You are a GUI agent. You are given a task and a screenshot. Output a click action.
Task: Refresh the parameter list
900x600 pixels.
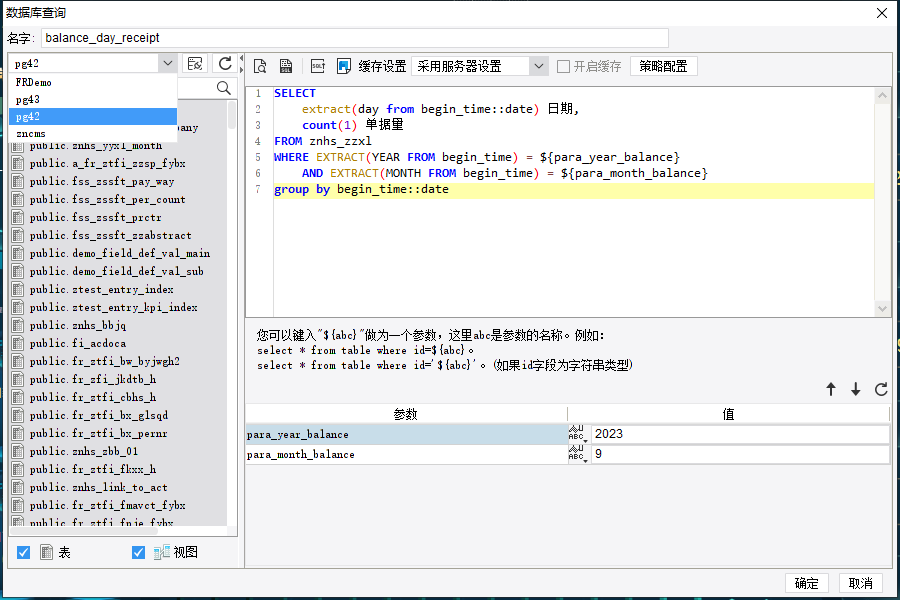click(x=881, y=390)
